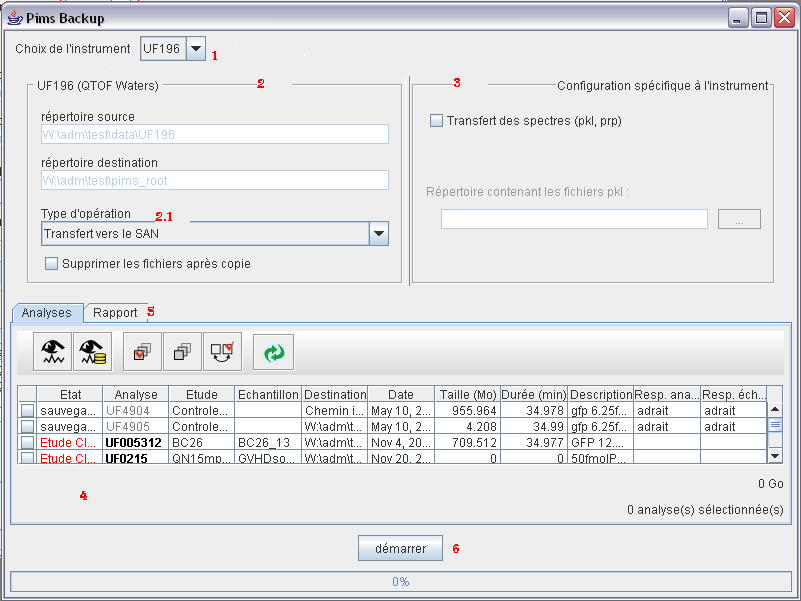Select the Analyses tab

(46, 313)
